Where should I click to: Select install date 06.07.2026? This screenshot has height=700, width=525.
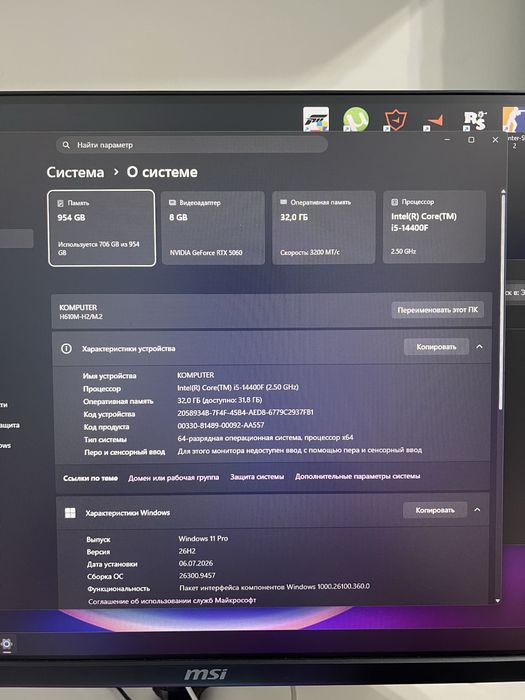tap(196, 563)
